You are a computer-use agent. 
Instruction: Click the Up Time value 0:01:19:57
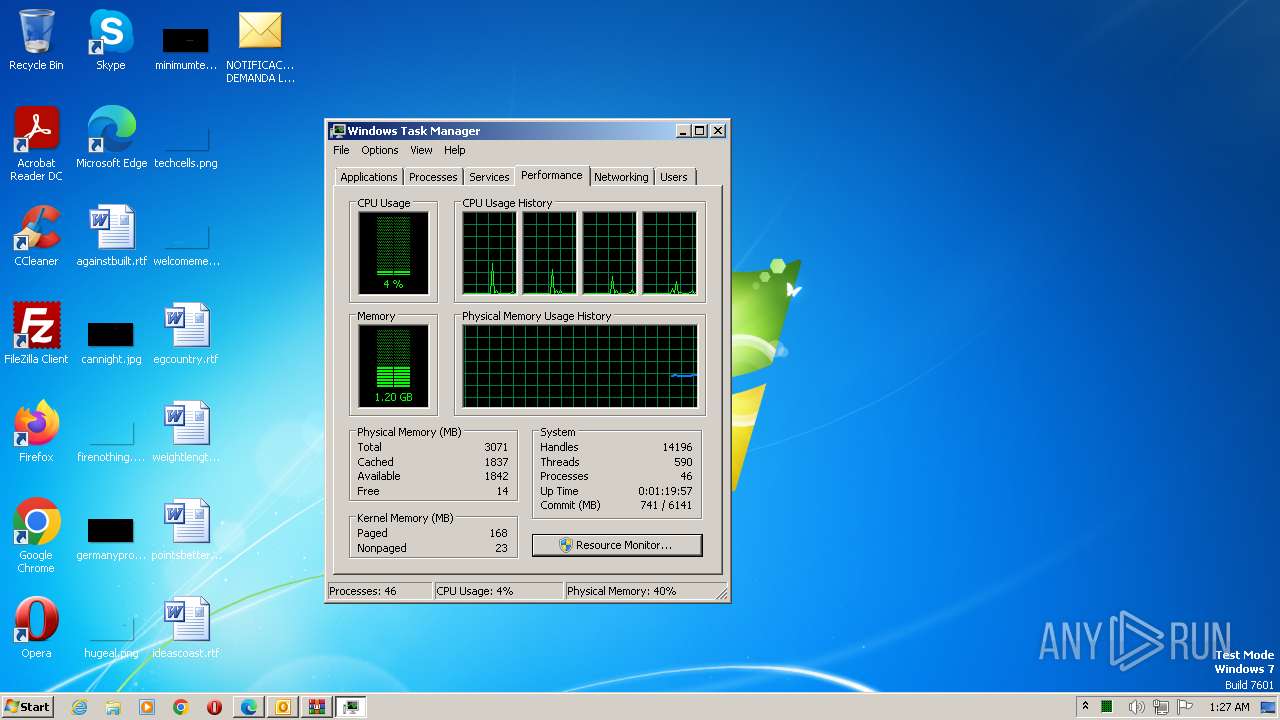(665, 491)
